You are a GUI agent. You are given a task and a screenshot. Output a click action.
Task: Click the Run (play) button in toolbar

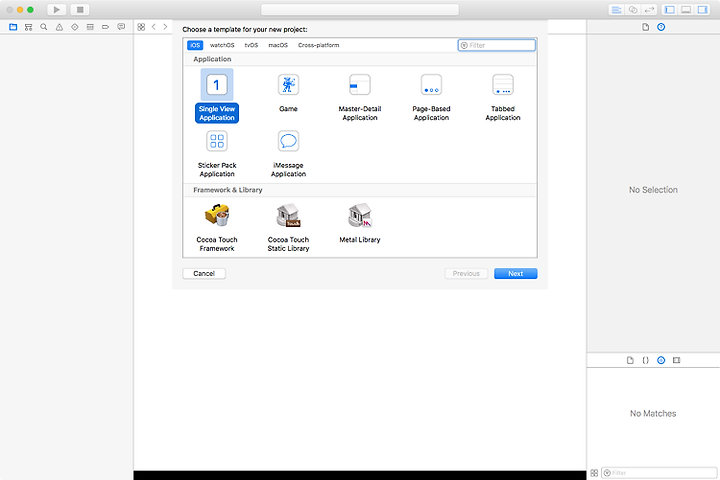pos(56,10)
